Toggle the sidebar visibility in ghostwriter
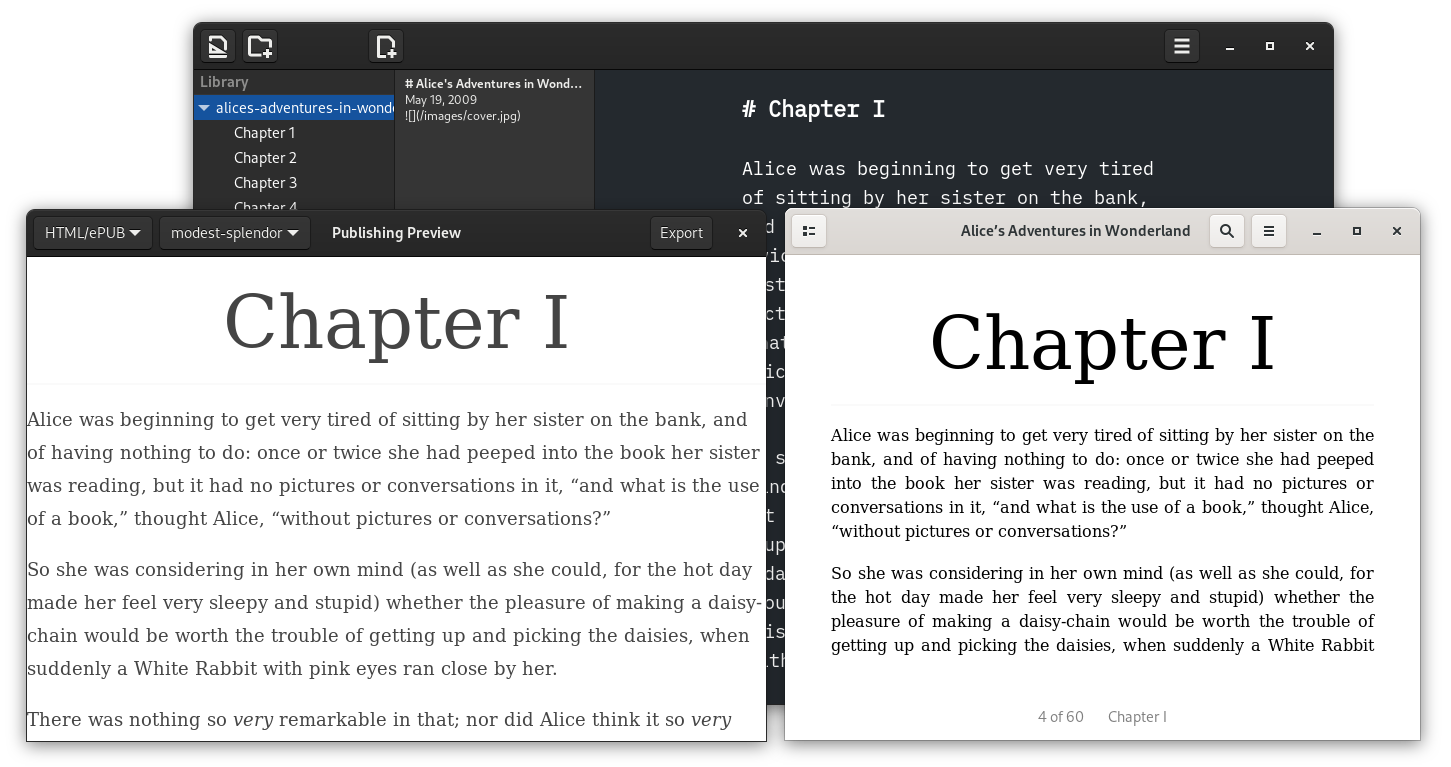 [x=217, y=46]
